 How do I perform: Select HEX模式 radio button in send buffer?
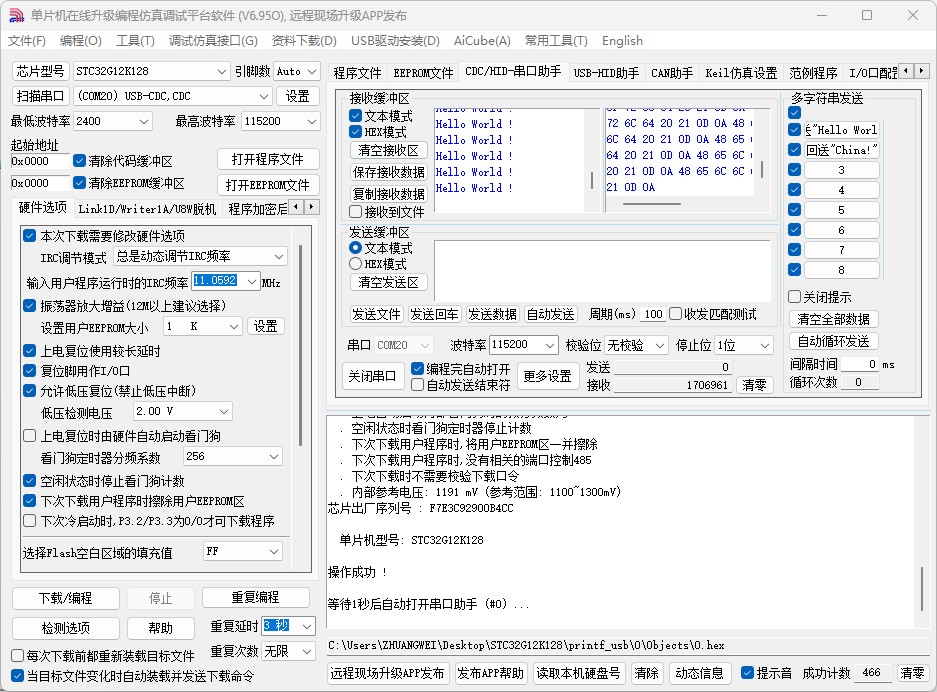[x=355, y=264]
